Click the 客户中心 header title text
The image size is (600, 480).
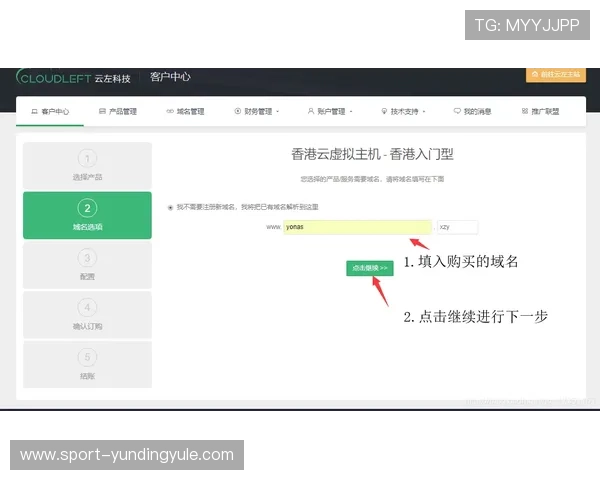point(170,77)
